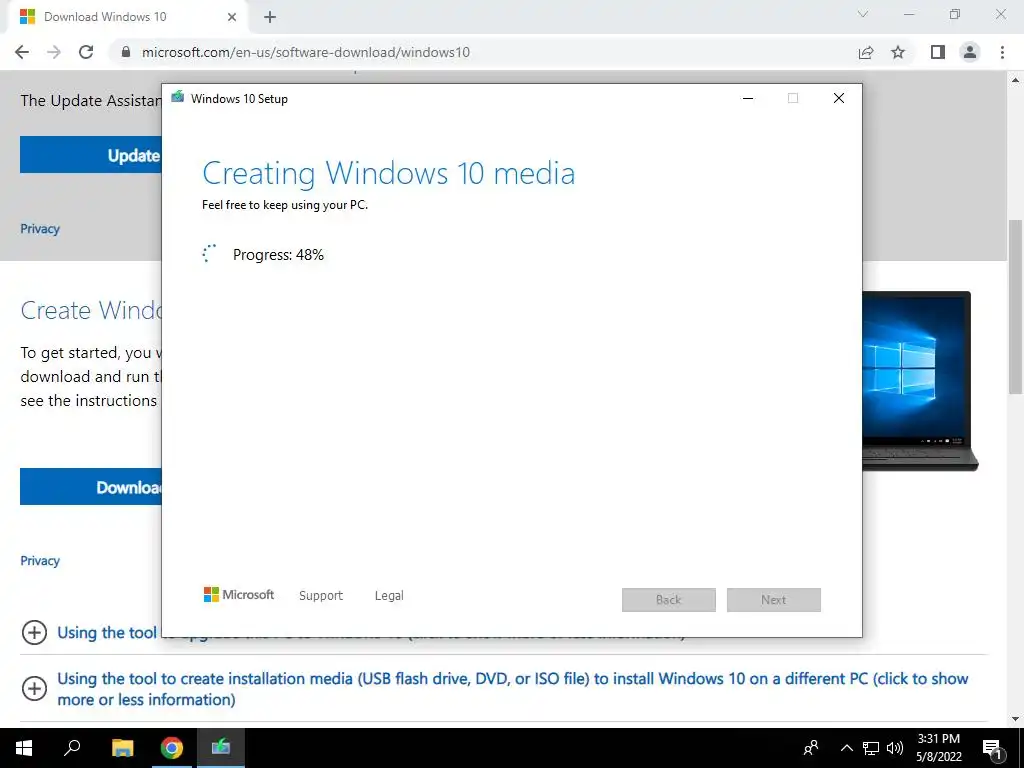Click the Chrome forward arrow

pyautogui.click(x=54, y=52)
